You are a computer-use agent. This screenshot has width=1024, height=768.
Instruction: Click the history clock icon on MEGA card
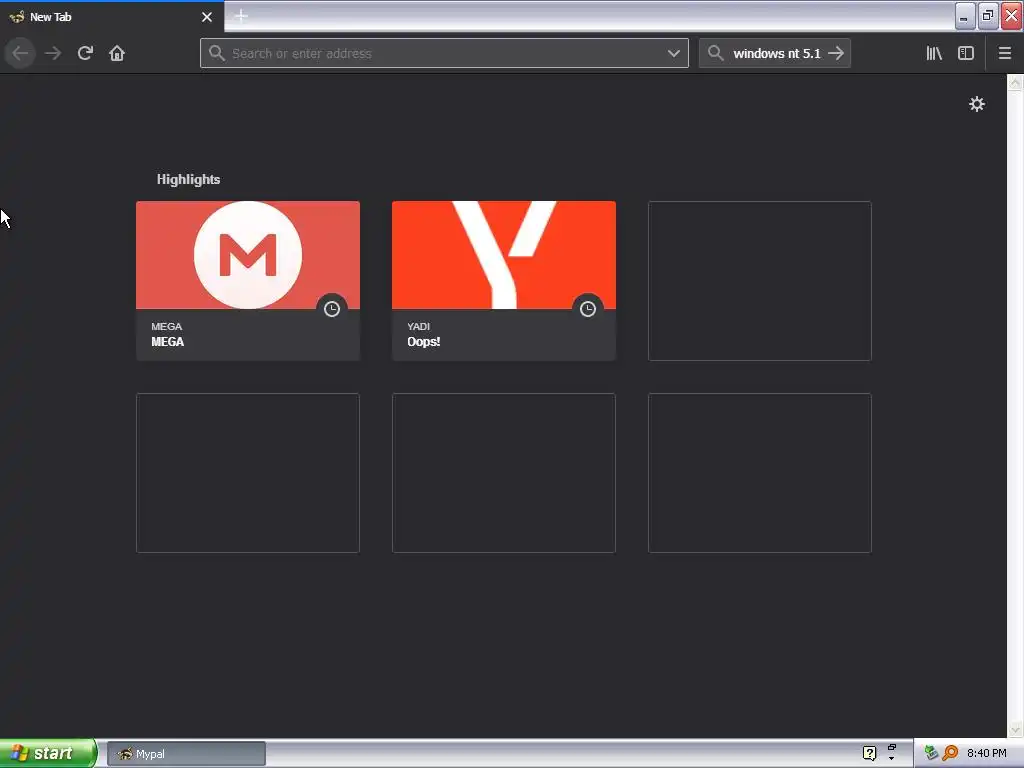(x=332, y=309)
